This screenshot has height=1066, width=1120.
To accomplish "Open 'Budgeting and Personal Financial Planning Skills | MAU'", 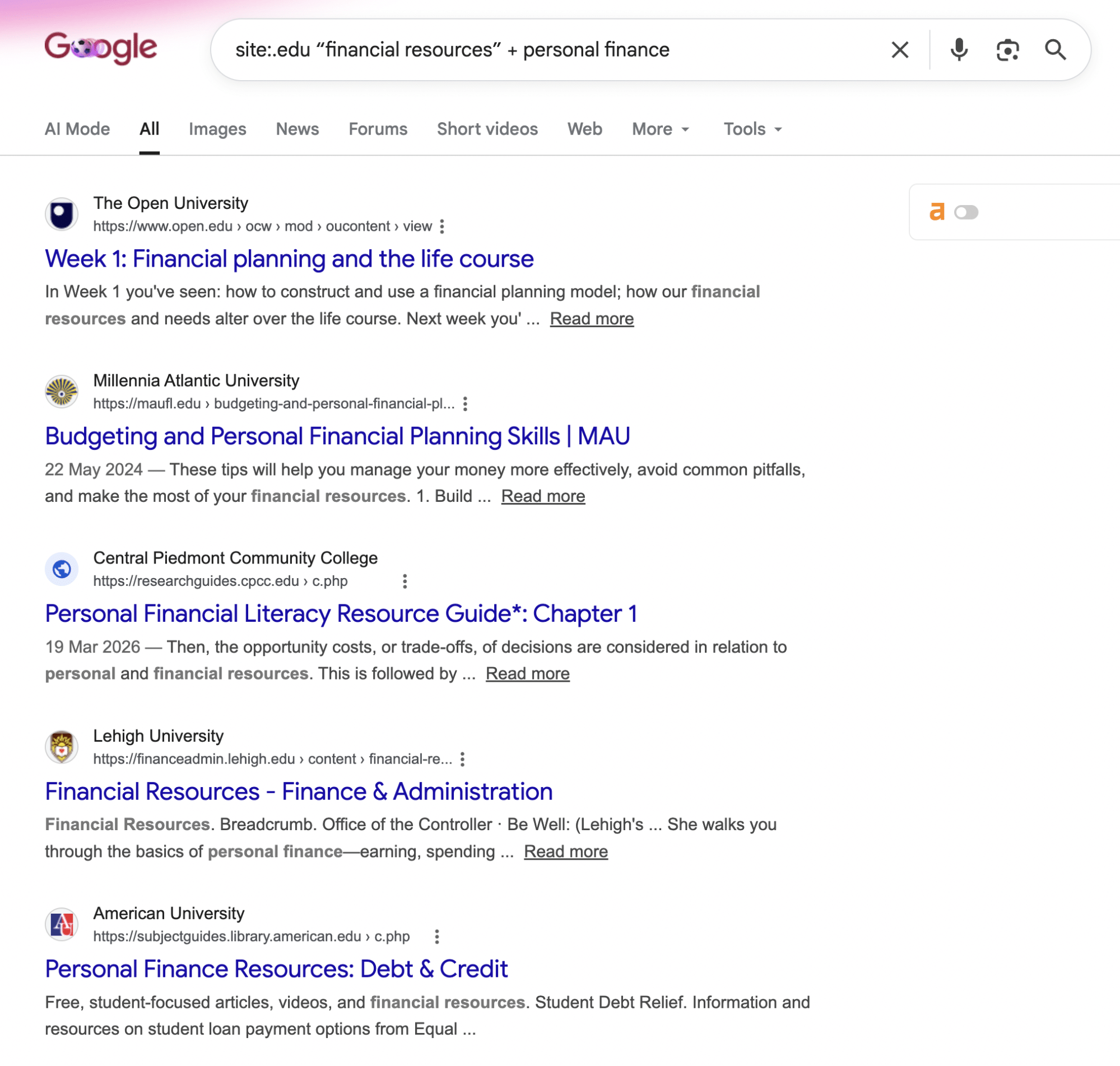I will point(337,436).
